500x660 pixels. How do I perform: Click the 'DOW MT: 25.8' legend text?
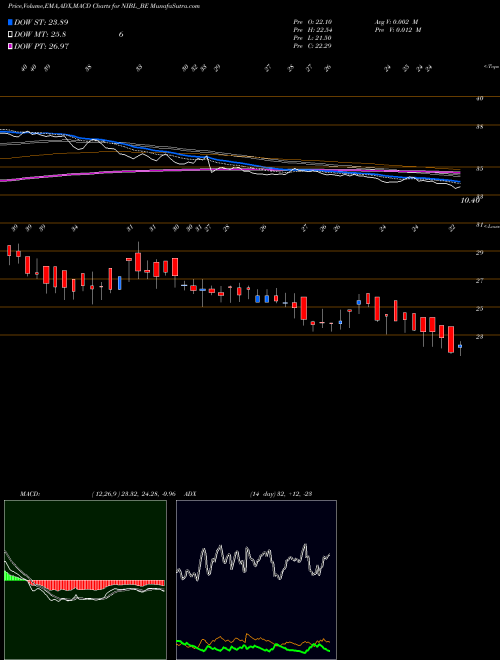click(40, 35)
